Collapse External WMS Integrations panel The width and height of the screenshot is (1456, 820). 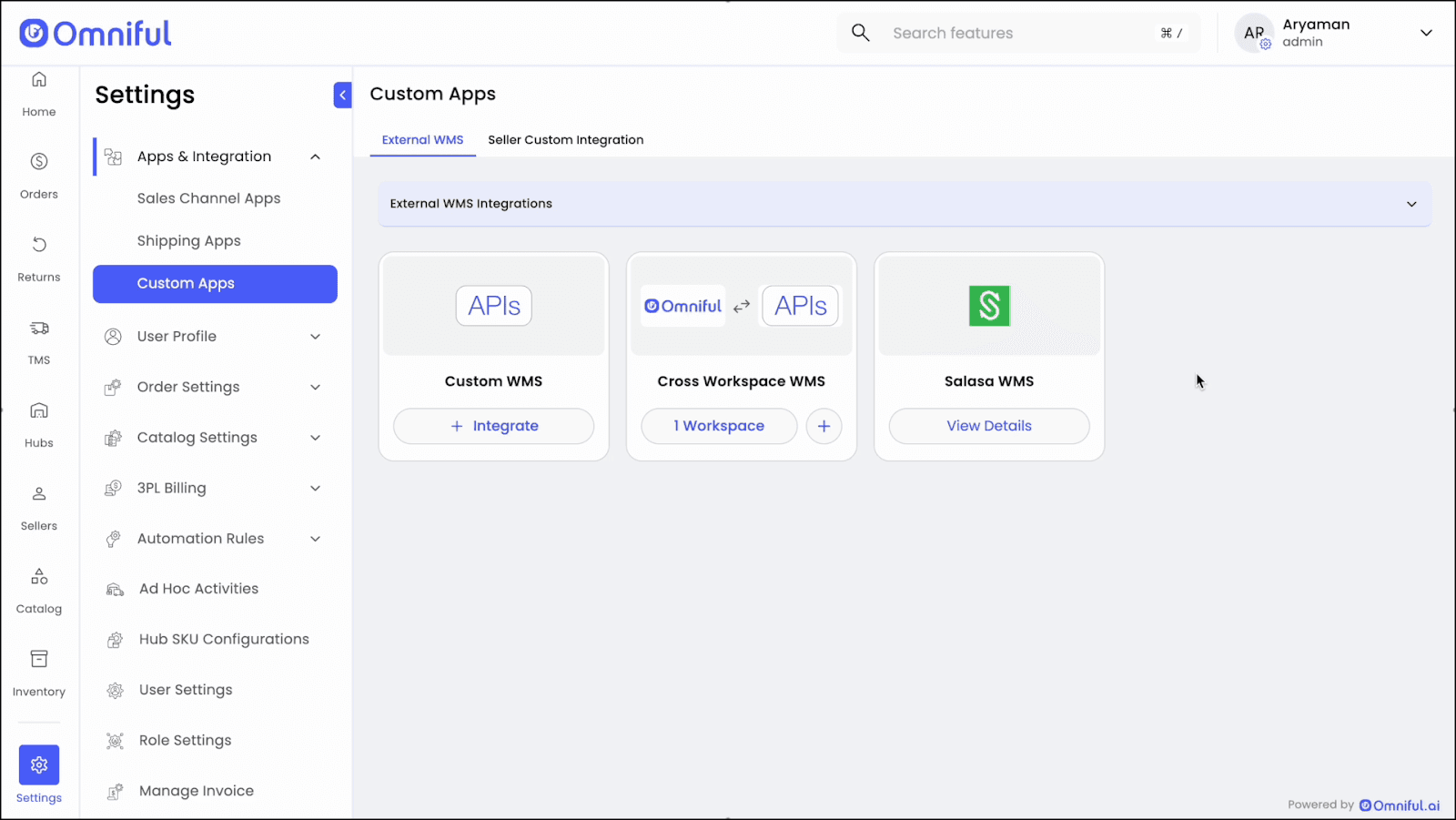[x=1411, y=204]
